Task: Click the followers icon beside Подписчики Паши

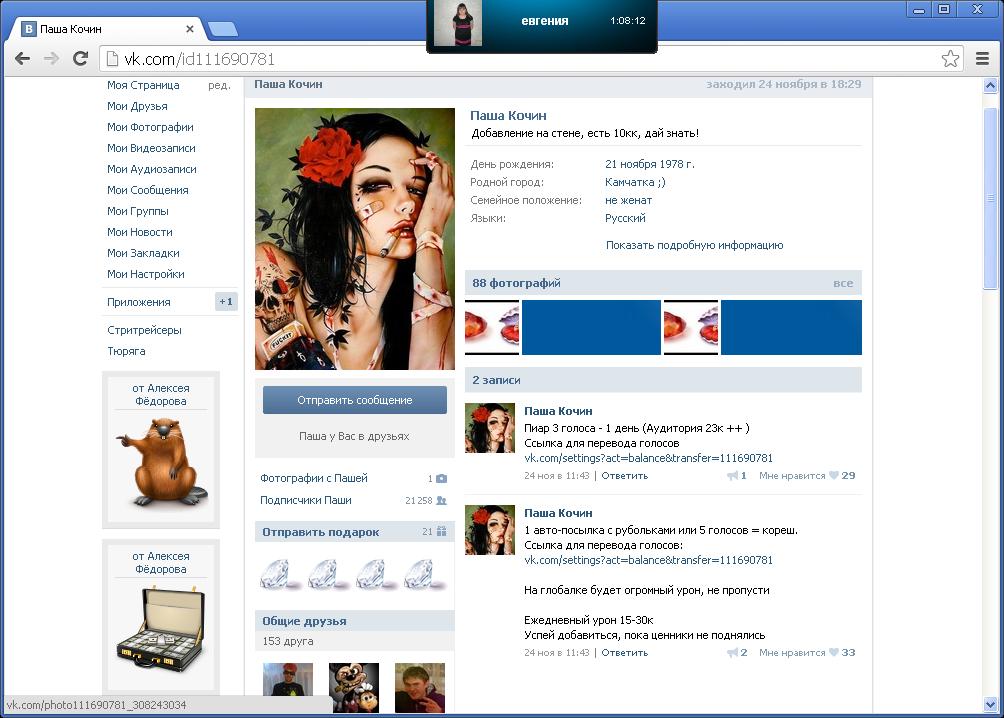Action: [x=441, y=500]
